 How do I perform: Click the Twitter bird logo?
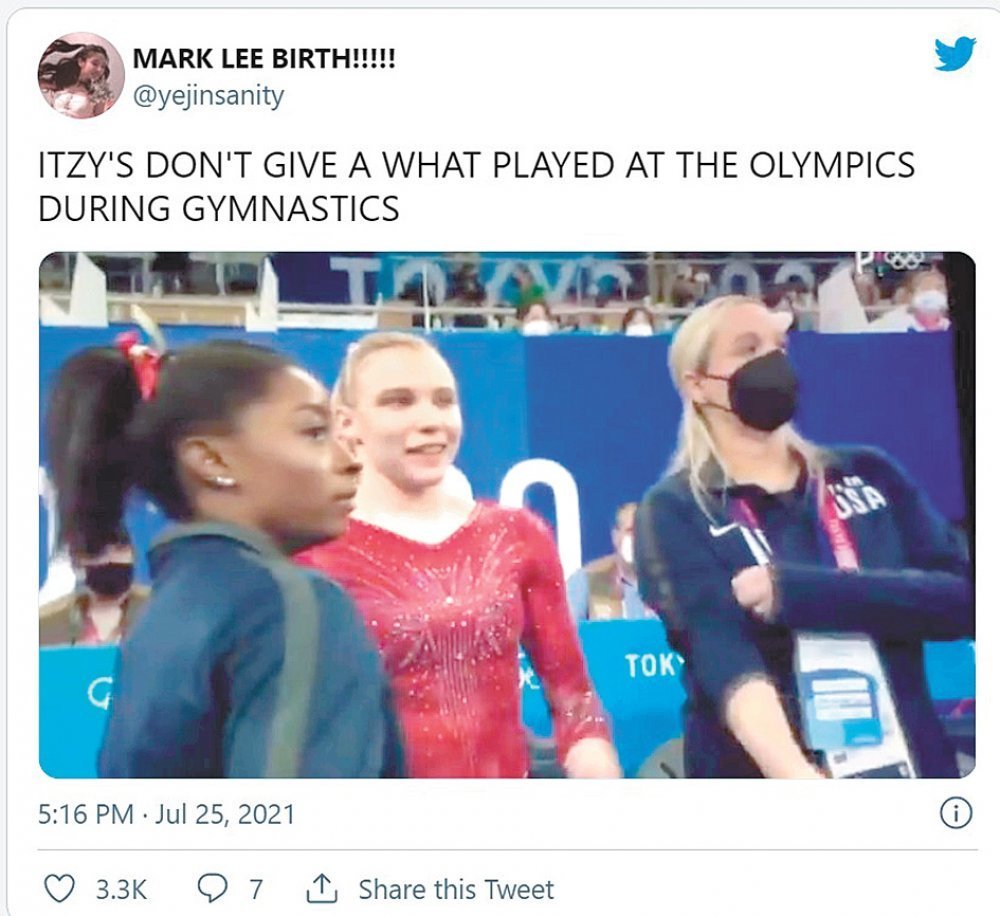pyautogui.click(x=955, y=54)
